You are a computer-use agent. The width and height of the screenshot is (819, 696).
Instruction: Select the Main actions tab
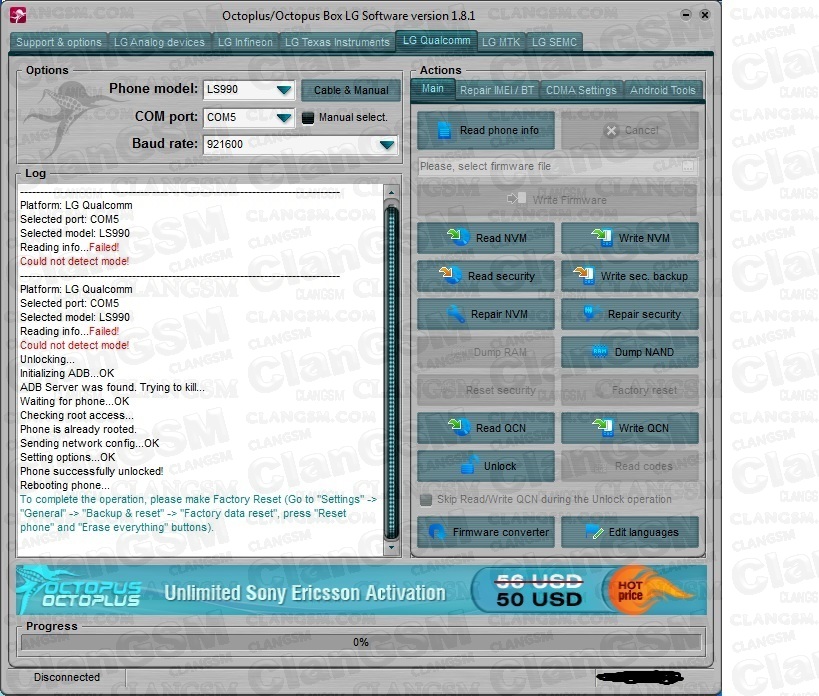[x=432, y=89]
